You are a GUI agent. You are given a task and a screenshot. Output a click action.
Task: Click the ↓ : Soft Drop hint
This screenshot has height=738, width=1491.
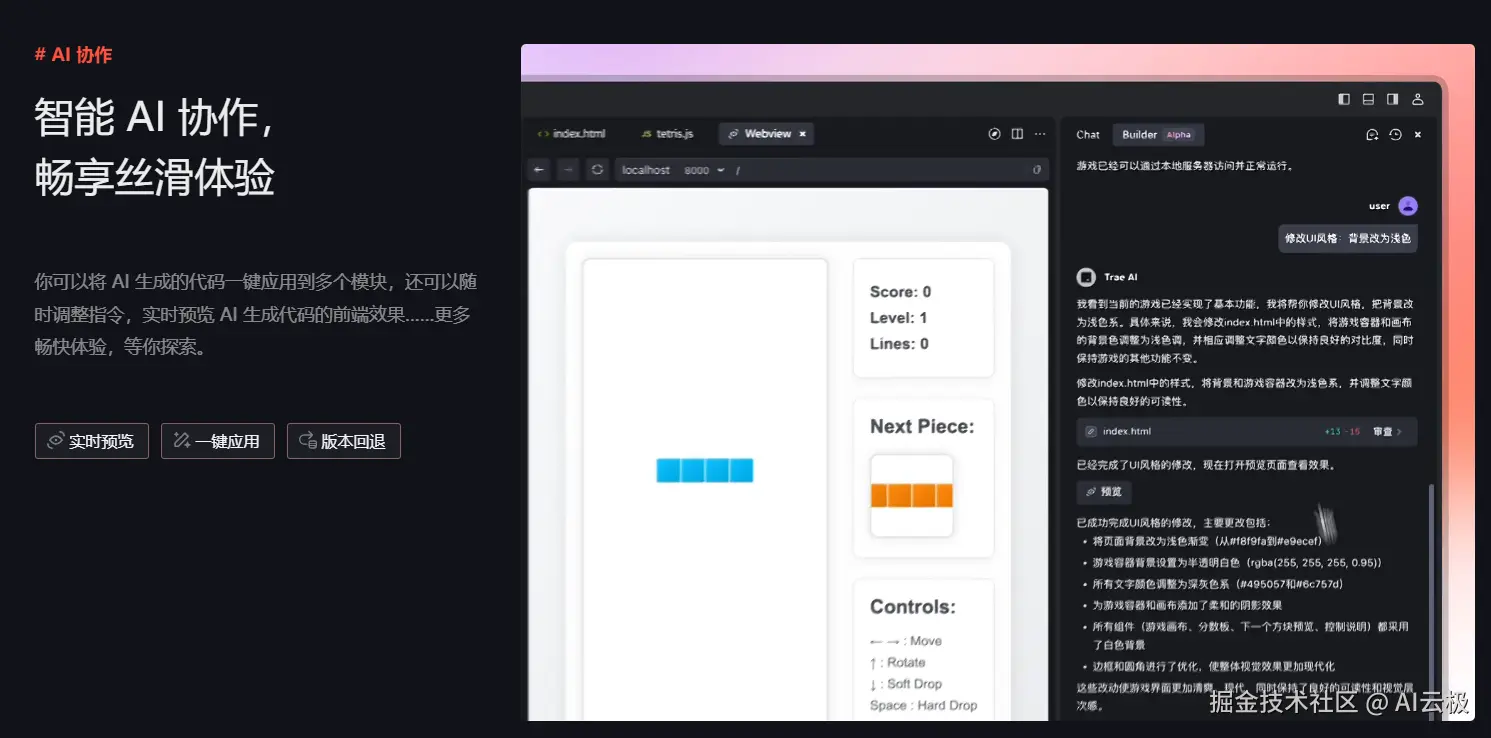[x=906, y=684]
